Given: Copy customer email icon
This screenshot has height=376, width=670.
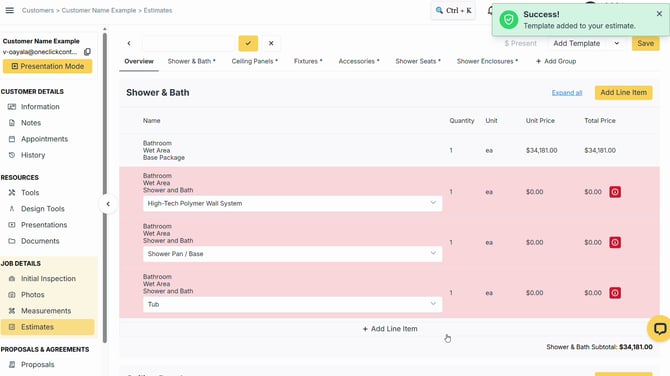Looking at the screenshot, I should click(x=87, y=52).
